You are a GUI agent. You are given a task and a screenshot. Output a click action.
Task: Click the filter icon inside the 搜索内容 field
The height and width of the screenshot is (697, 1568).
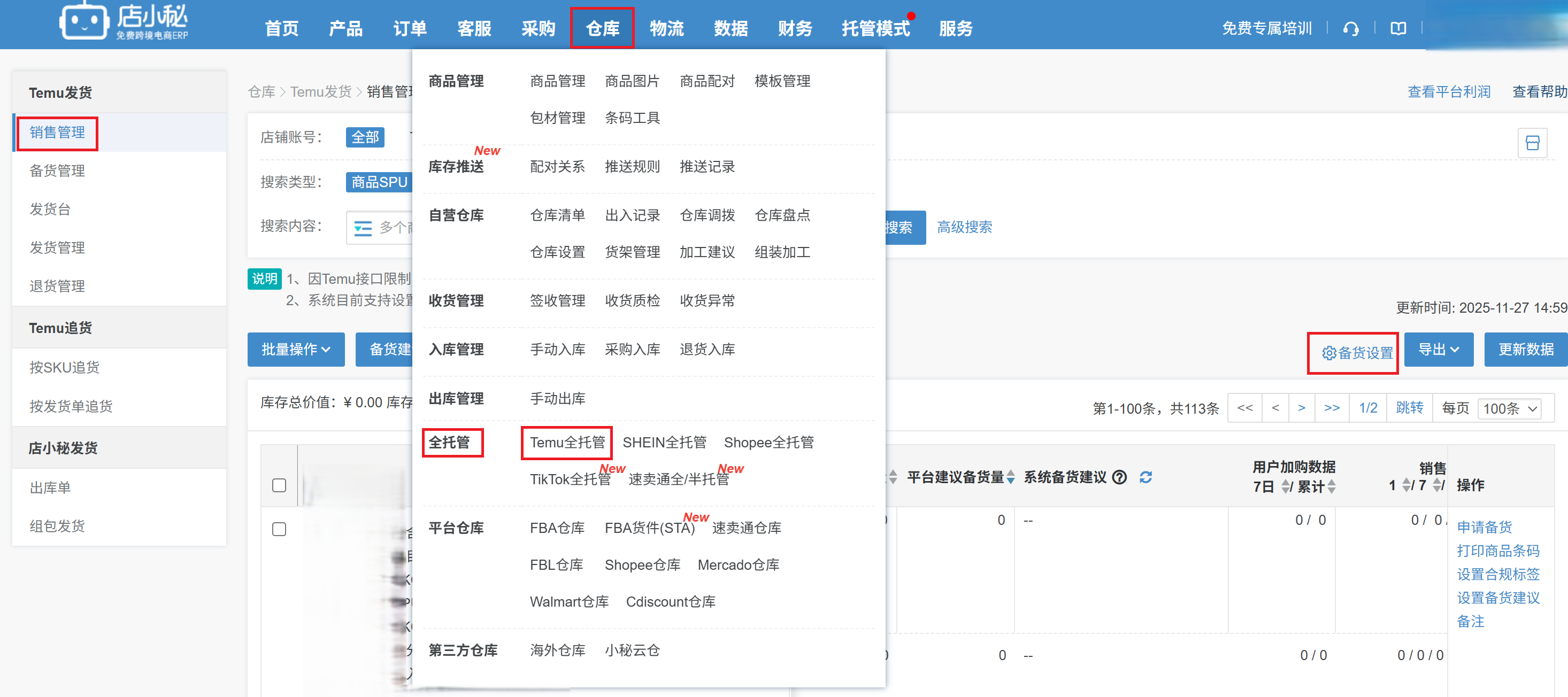pos(364,228)
